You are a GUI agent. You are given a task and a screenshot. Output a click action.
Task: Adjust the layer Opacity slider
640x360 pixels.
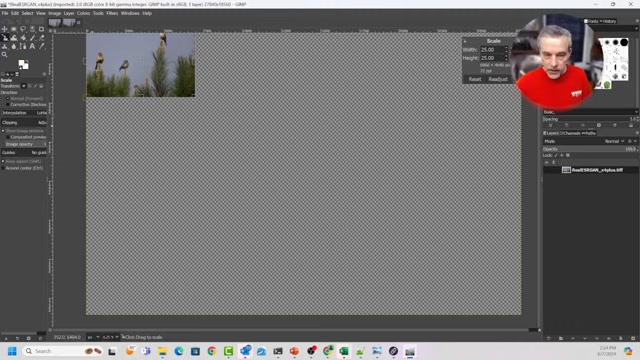590,149
